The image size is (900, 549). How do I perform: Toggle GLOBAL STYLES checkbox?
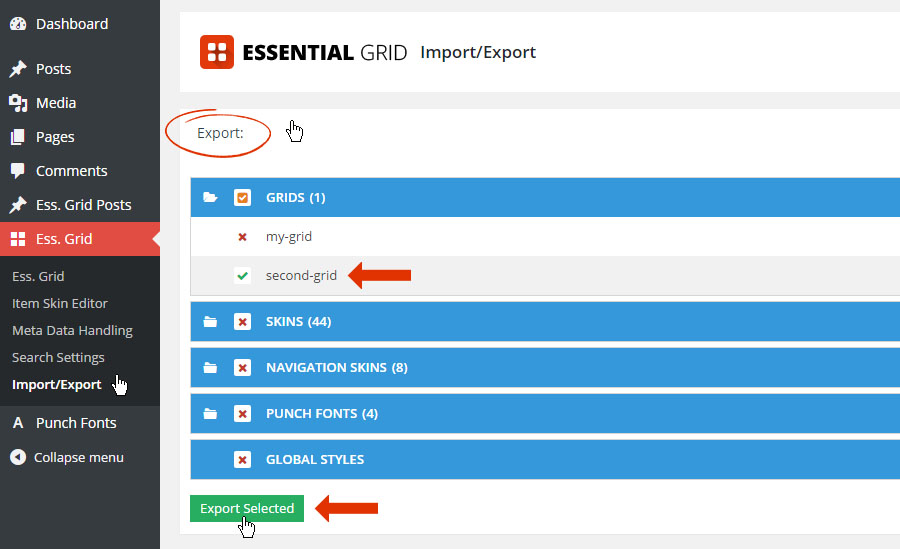pos(242,459)
